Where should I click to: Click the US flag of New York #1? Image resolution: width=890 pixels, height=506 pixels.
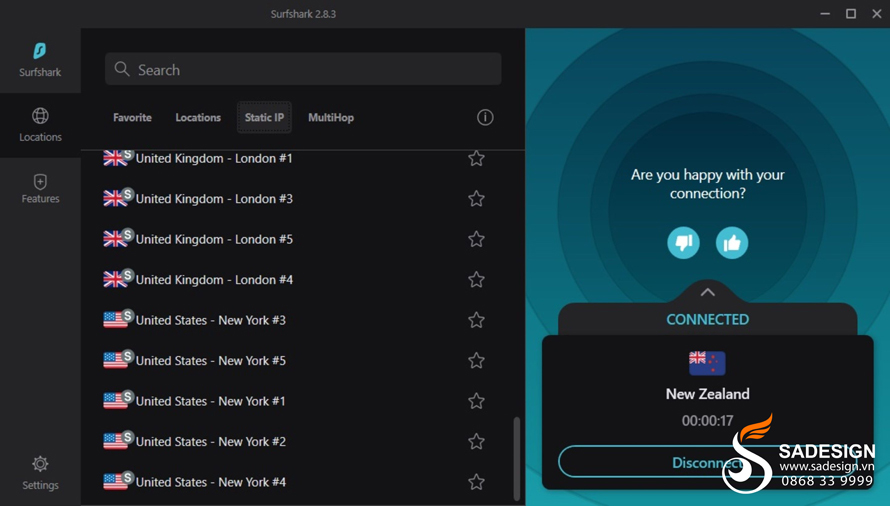[115, 400]
